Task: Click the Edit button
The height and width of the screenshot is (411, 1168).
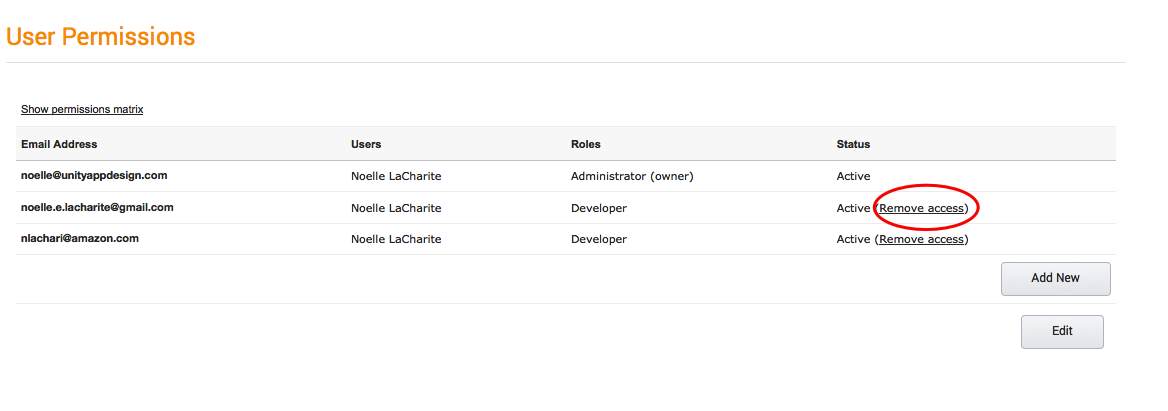Action: tap(1062, 332)
